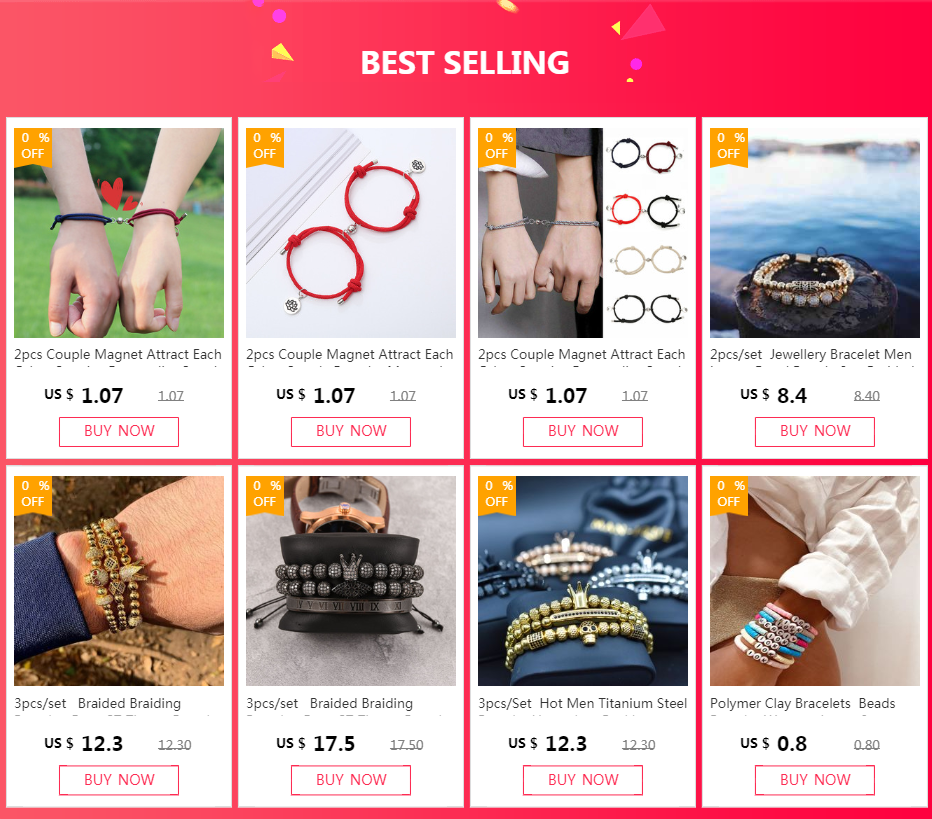The image size is (932, 819).
Task: Click the 0% OFF badge on red rope bracelets
Action: click(x=265, y=146)
